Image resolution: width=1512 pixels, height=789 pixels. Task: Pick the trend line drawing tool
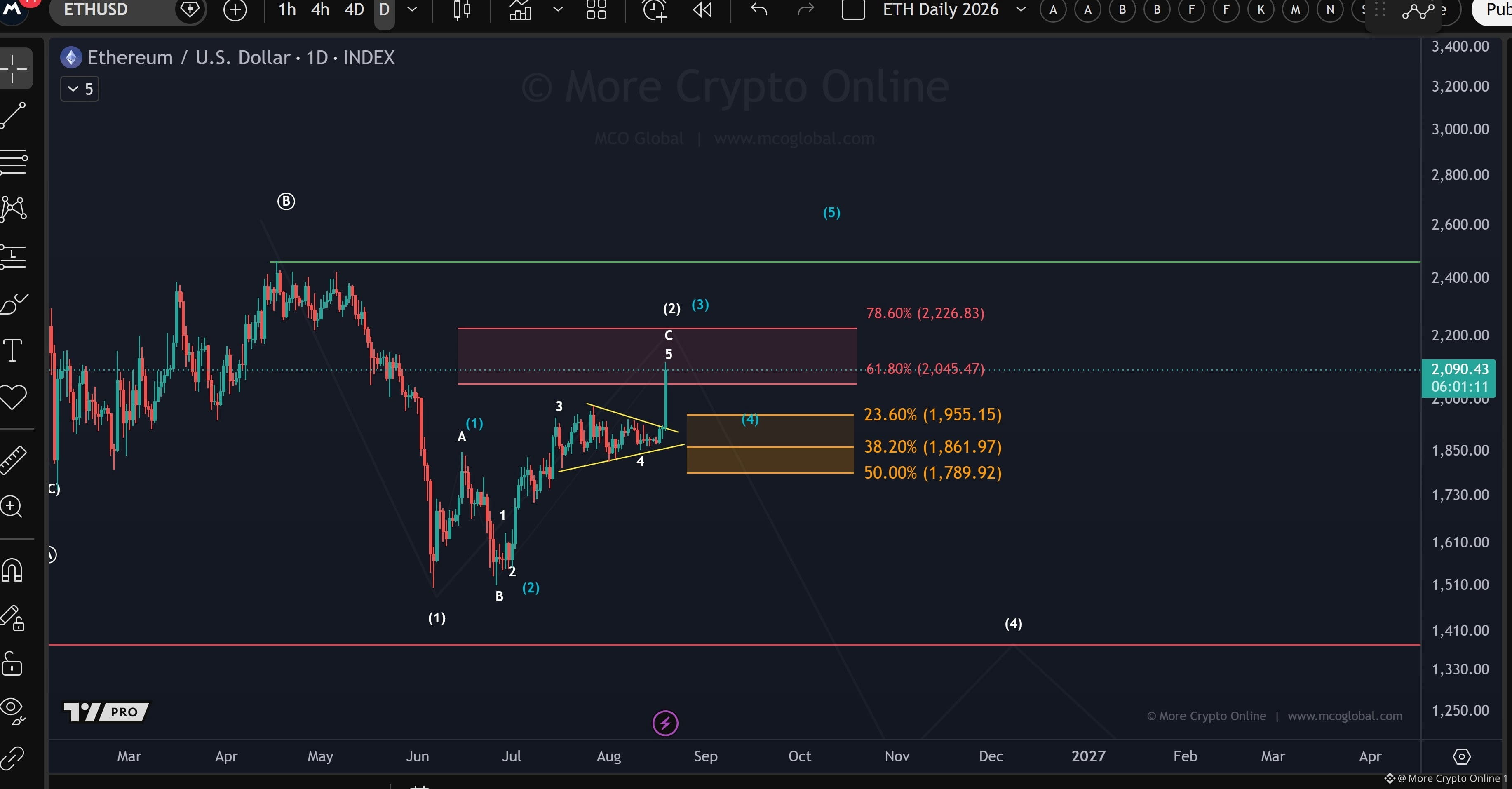tap(13, 115)
